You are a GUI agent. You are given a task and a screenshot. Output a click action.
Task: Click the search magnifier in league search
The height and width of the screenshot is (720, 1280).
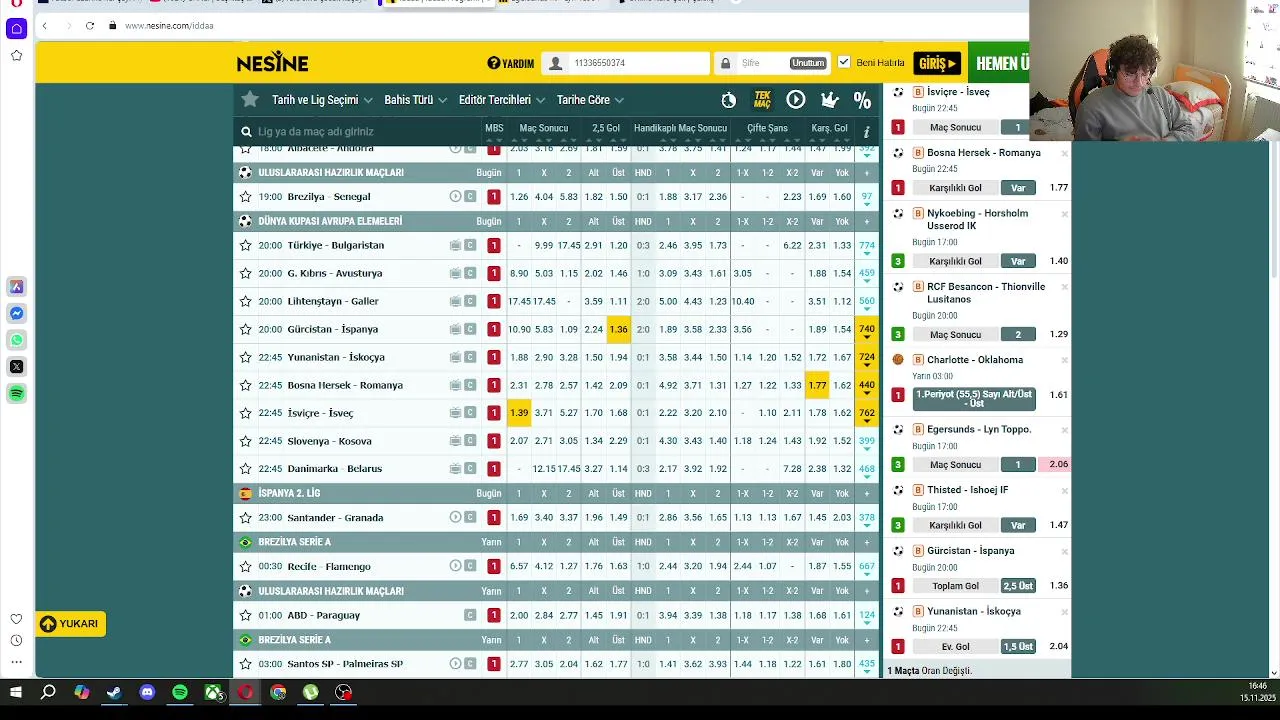(246, 131)
